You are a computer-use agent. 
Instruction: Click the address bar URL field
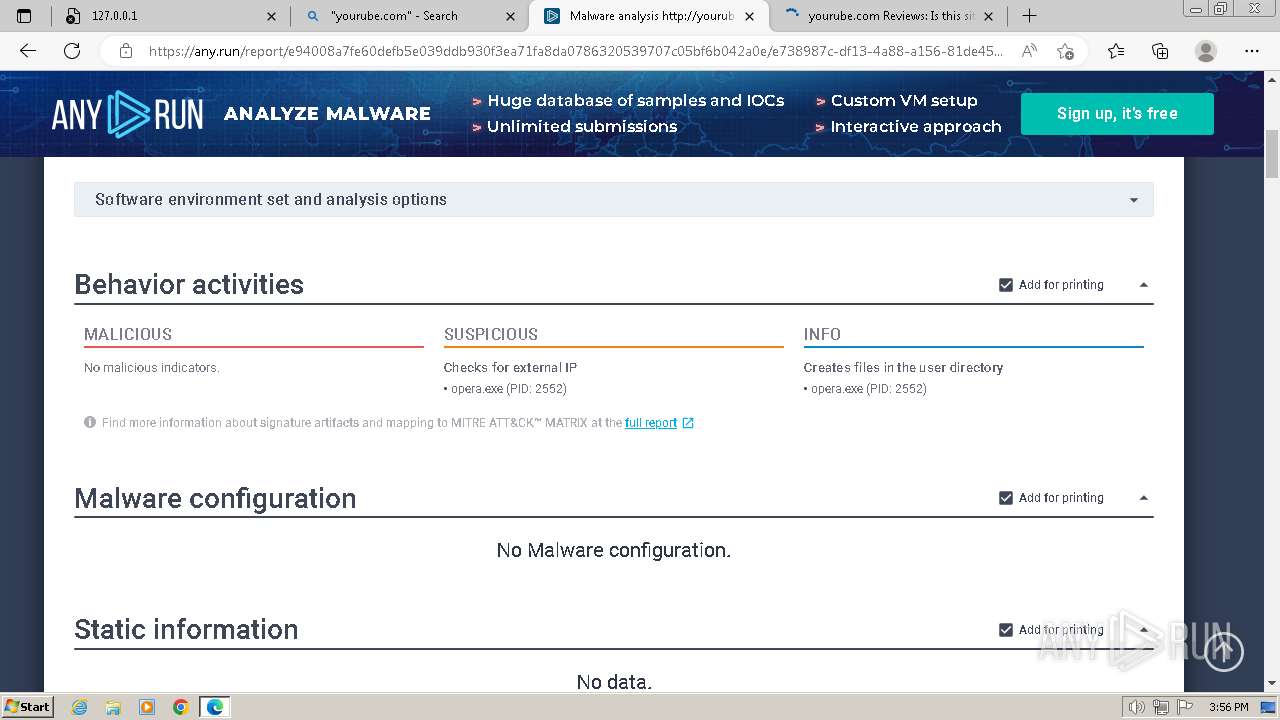tap(575, 51)
